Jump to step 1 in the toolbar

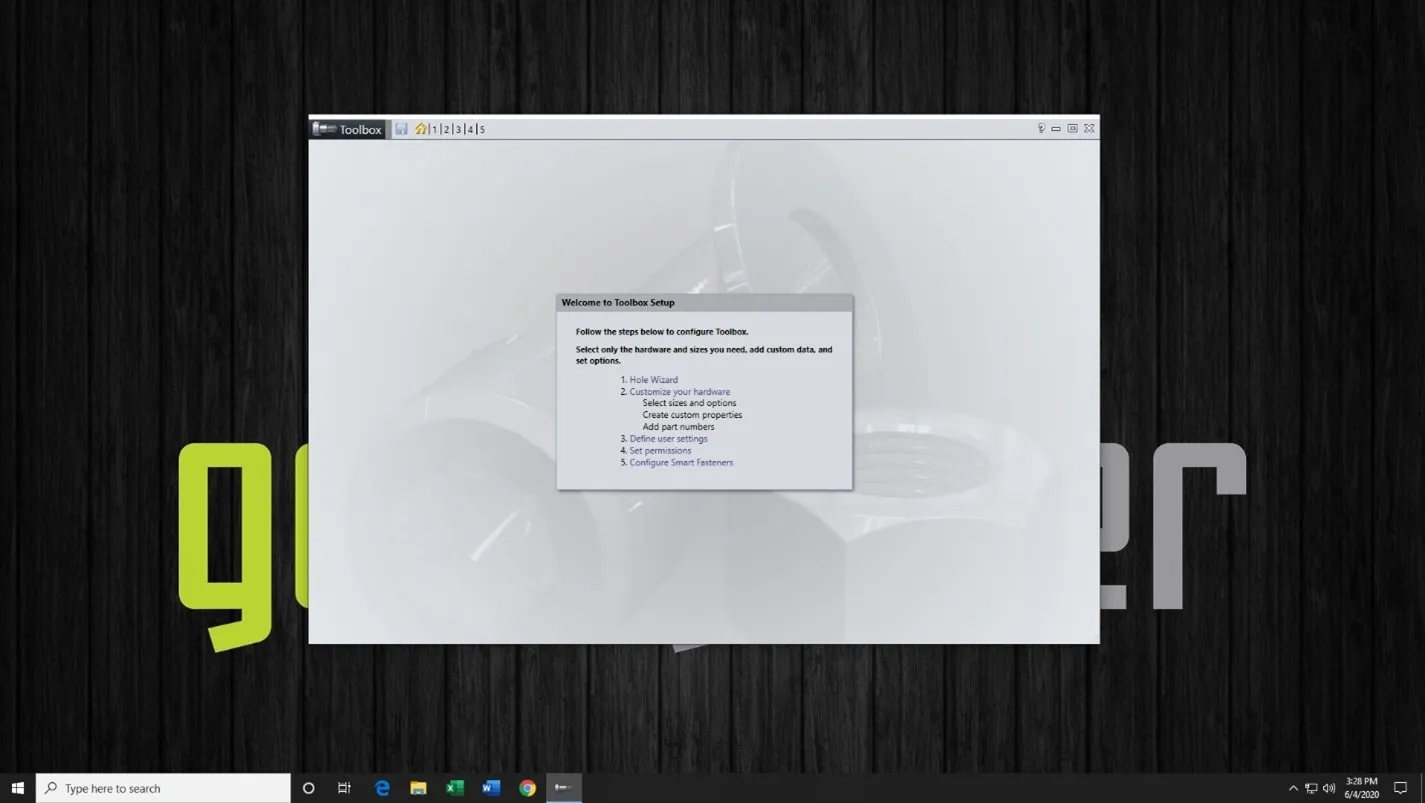(435, 129)
